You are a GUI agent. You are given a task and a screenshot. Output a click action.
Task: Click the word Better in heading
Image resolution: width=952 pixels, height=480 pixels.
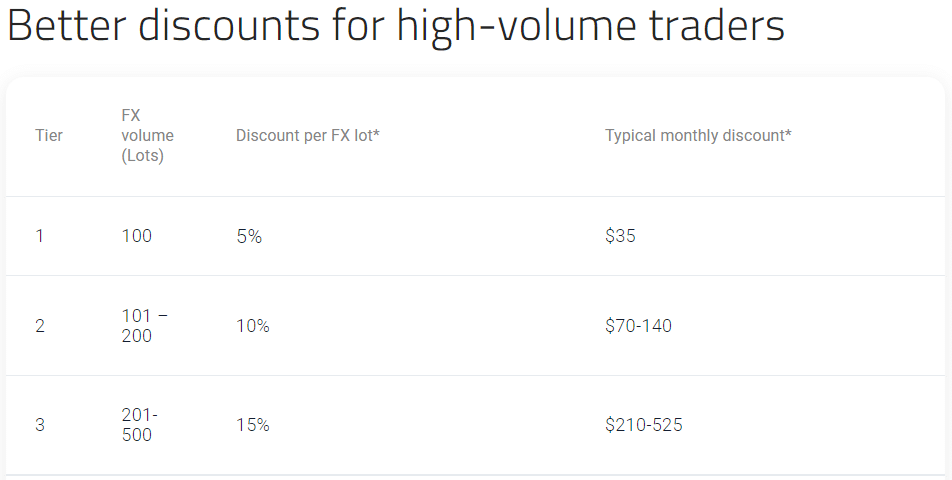(67, 25)
